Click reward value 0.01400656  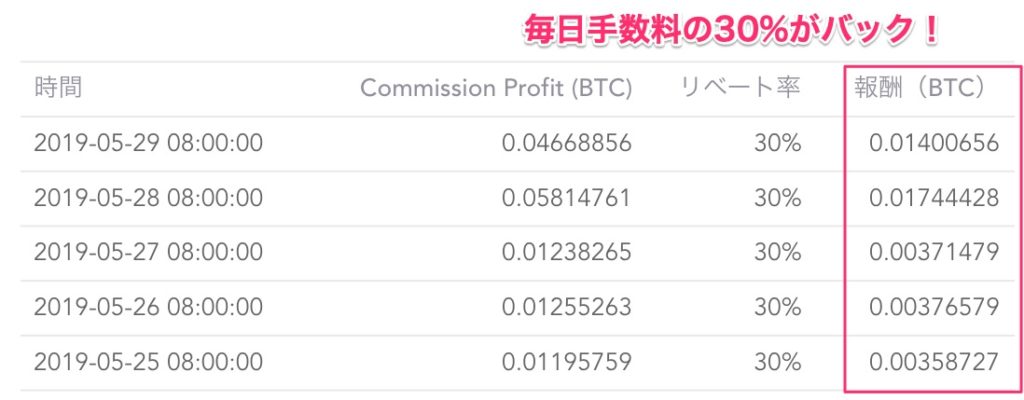pyautogui.click(x=934, y=143)
